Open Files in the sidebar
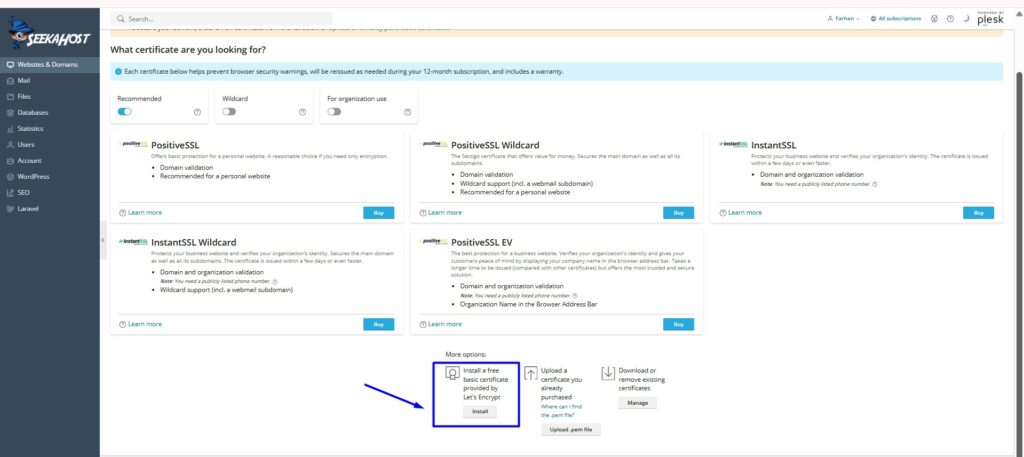Screen dimensions: 1024x457 [x=50, y=97]
